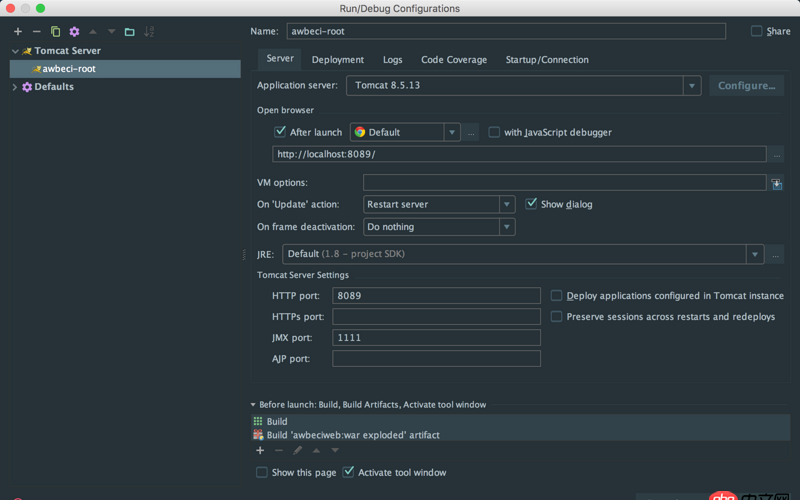Move before-launch task up
This screenshot has height=500, width=800.
click(x=316, y=451)
